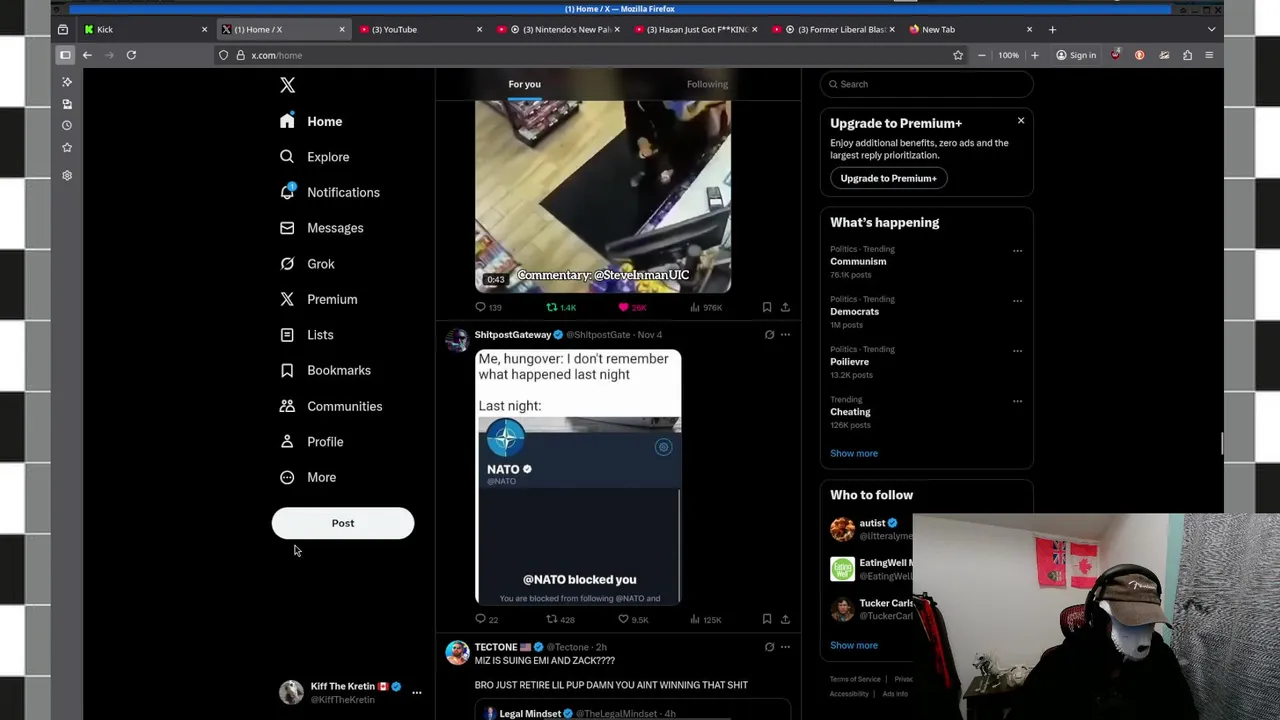Click the Upgrade to Premium+ button
Screen dimensions: 1280x720
(x=888, y=178)
